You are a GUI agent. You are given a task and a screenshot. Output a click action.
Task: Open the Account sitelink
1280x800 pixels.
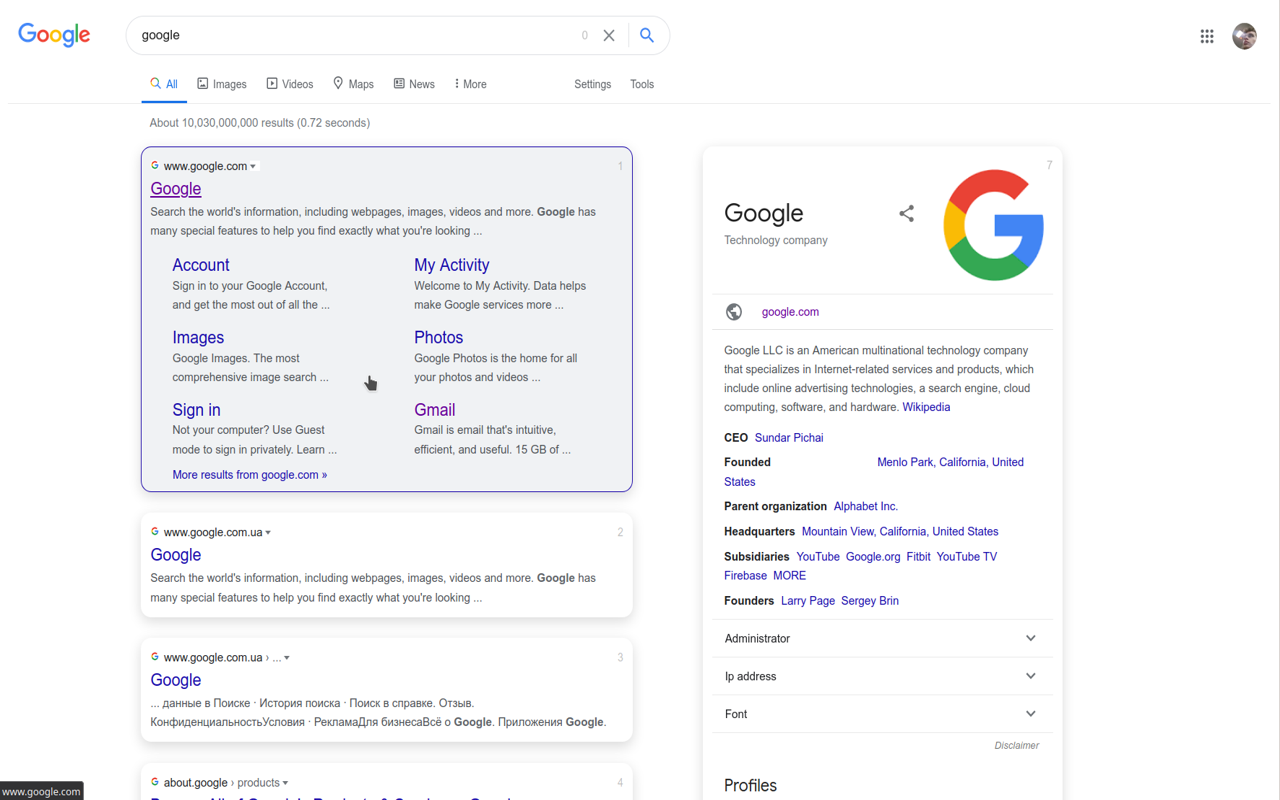(201, 265)
